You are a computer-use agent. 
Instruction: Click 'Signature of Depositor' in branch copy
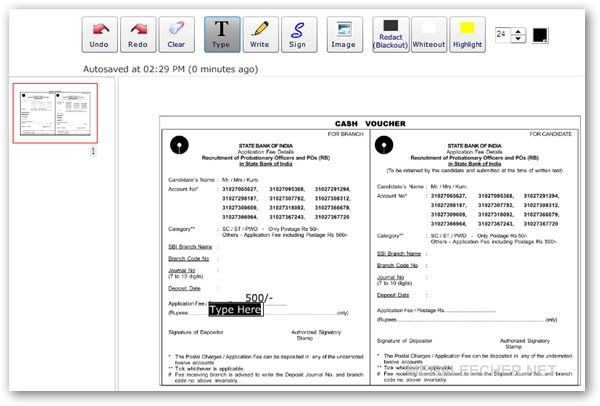(x=196, y=332)
